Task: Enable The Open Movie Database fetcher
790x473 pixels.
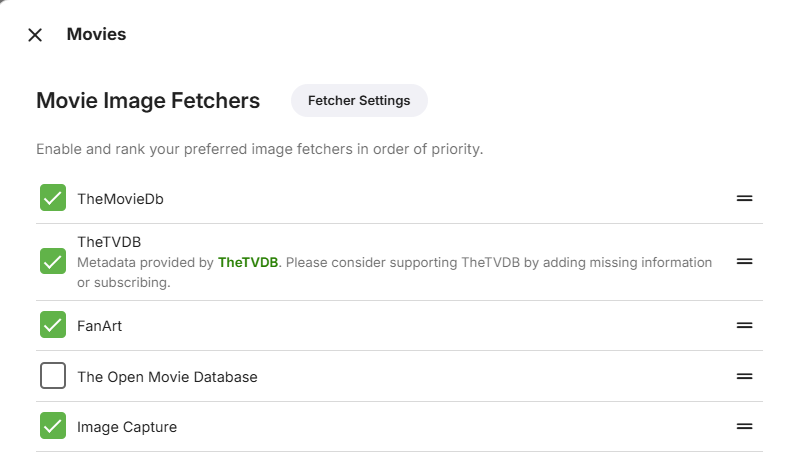Action: pyautogui.click(x=53, y=377)
